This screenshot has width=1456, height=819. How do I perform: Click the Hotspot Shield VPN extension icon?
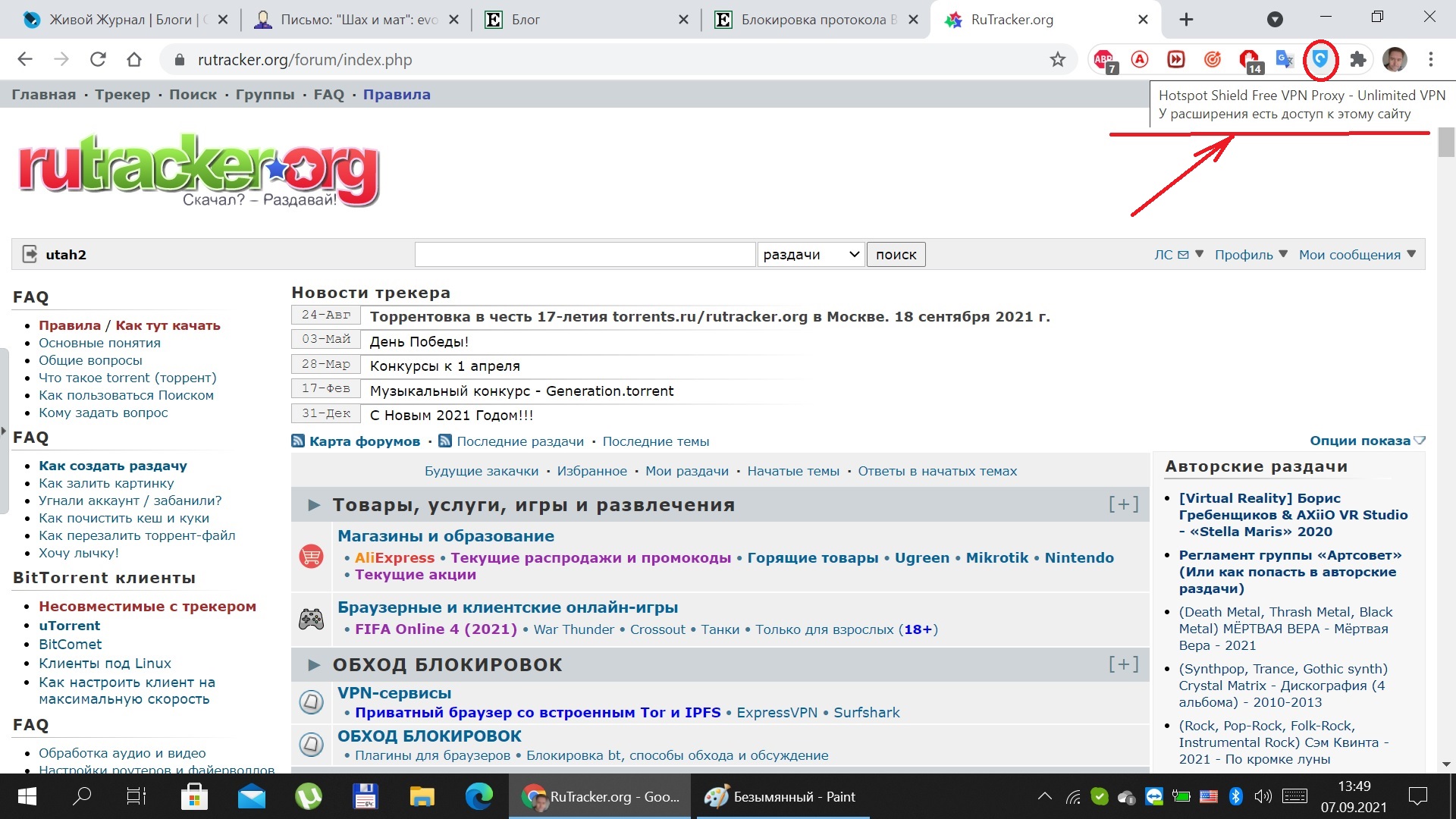tap(1320, 59)
